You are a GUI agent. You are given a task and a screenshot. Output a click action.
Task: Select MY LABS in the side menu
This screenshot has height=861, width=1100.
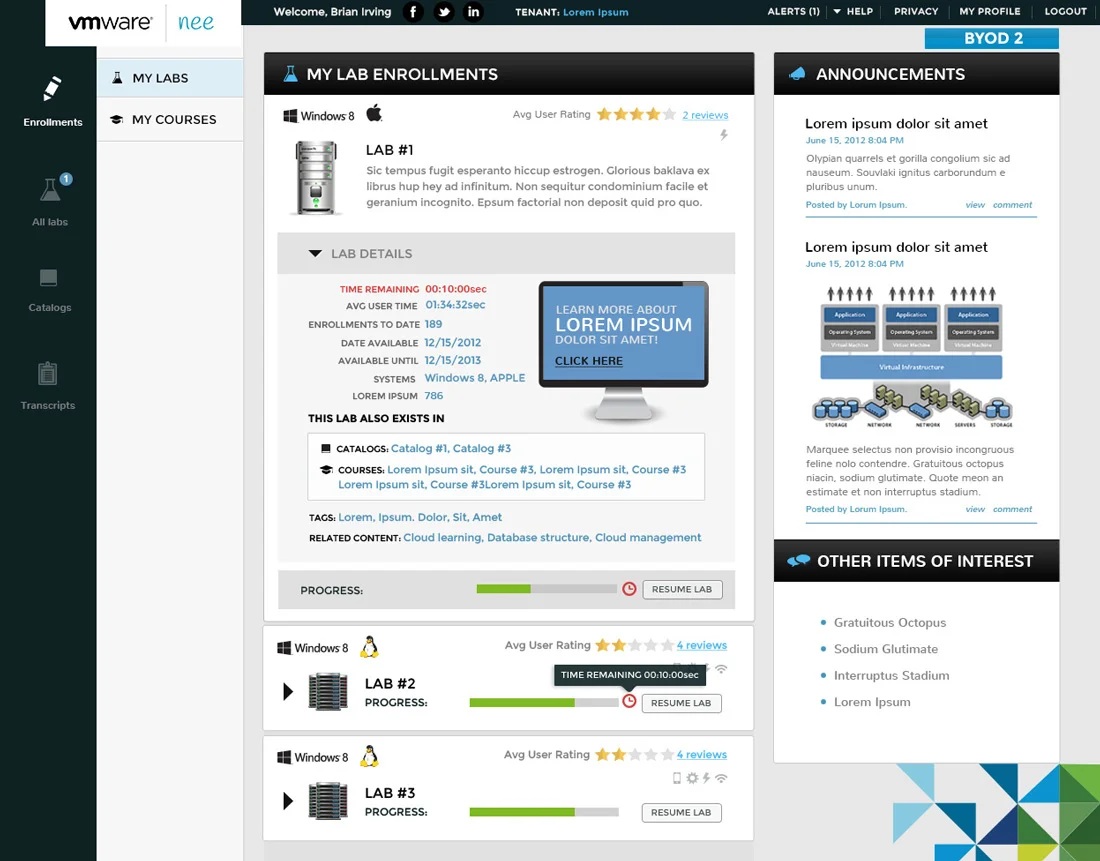coord(170,78)
